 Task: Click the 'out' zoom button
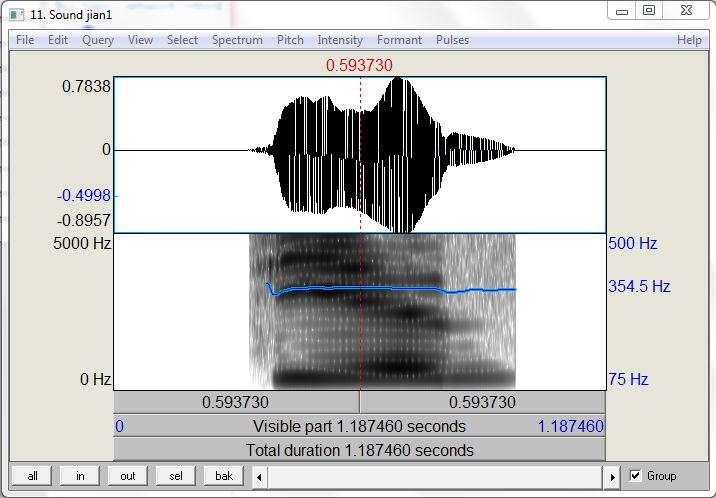pyautogui.click(x=128, y=476)
